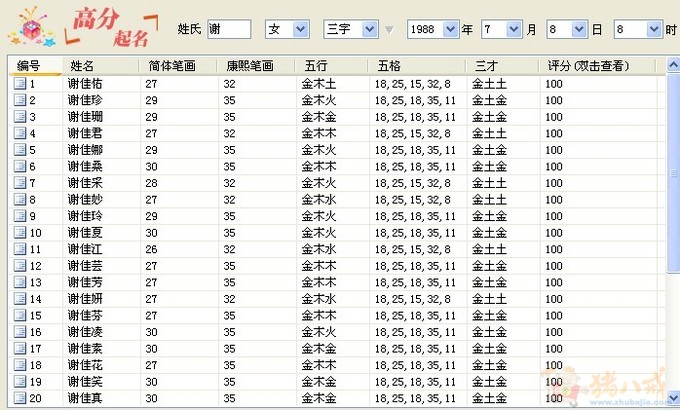Select the name 谢佳花
The height and width of the screenshot is (410, 680).
coord(85,364)
